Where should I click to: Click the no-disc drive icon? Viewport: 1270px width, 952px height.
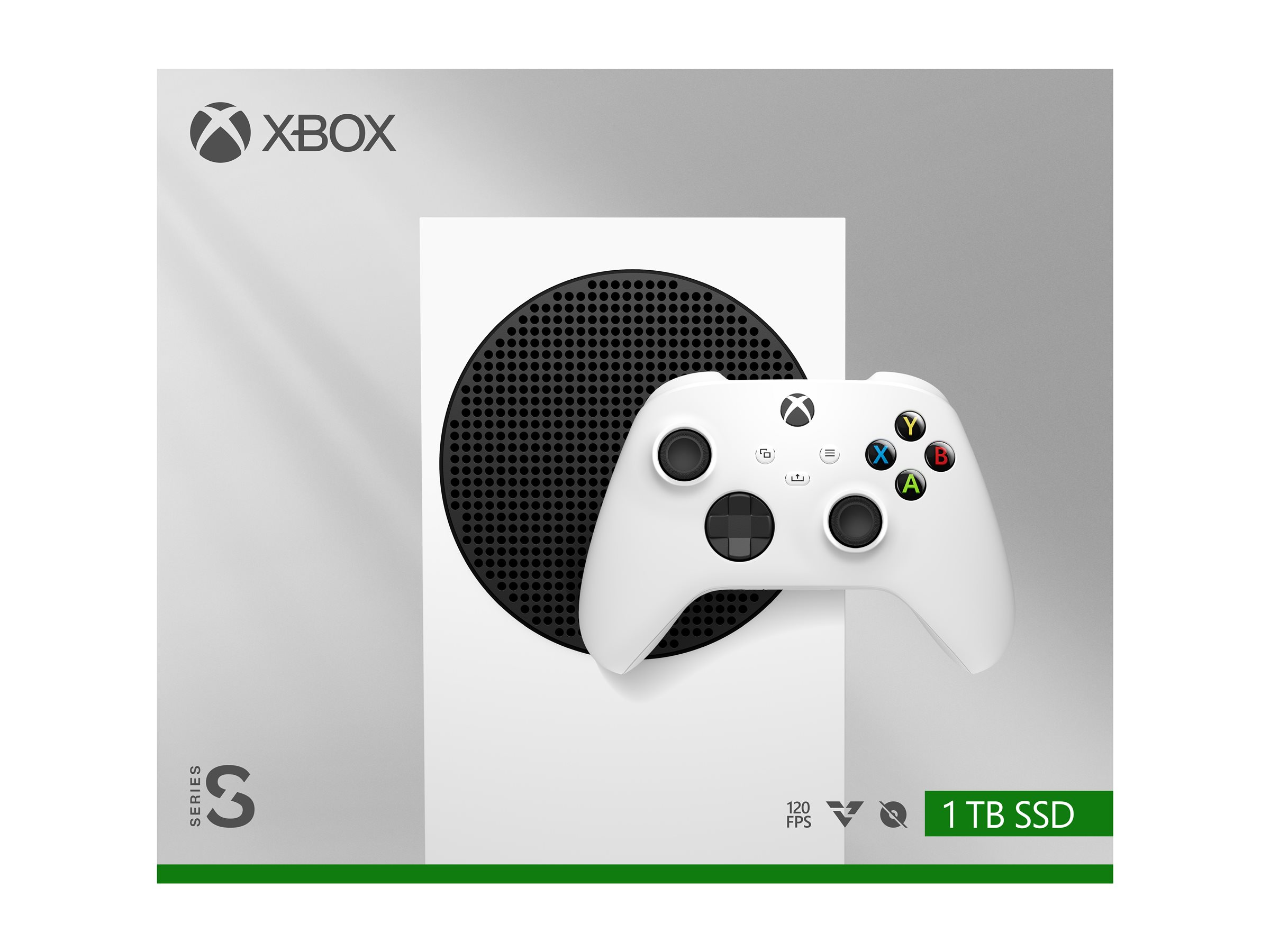893,815
